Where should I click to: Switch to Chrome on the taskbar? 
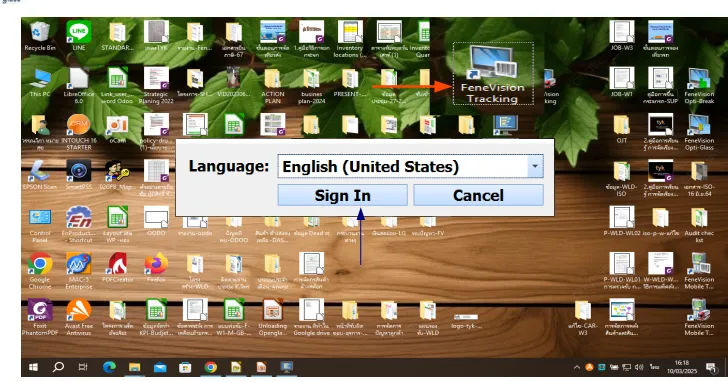210,368
